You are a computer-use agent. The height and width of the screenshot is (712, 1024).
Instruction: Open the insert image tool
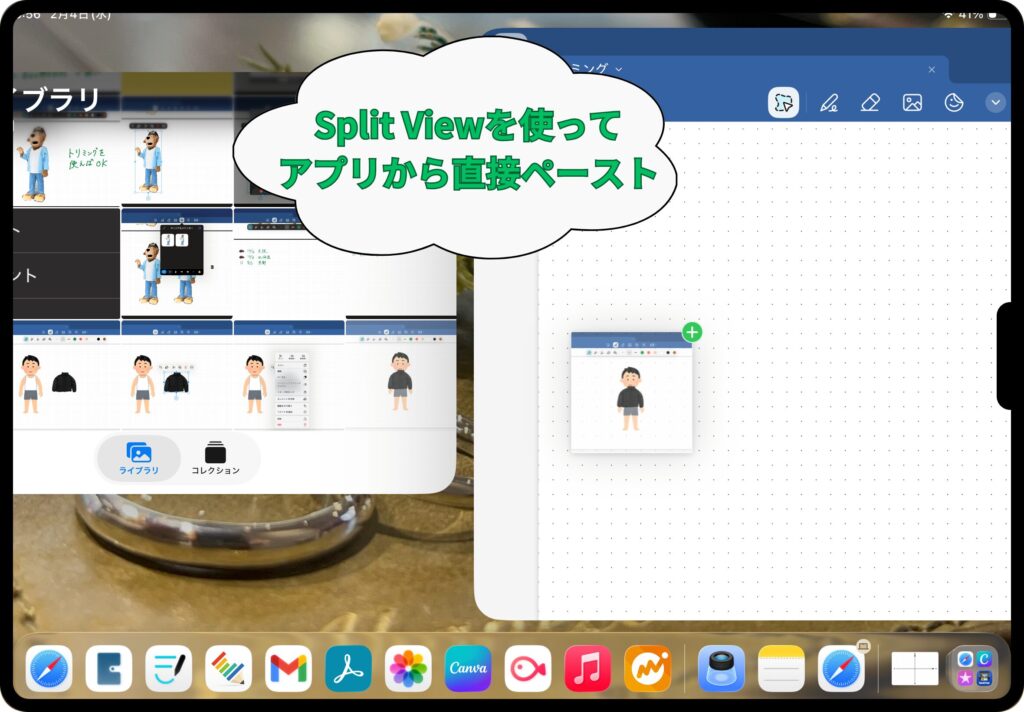912,103
